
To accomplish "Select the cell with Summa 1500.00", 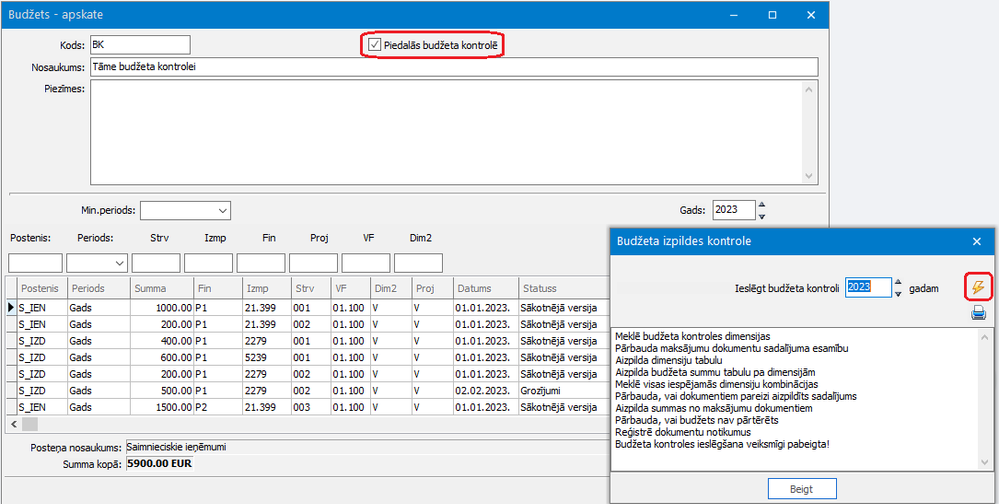I will (x=162, y=407).
